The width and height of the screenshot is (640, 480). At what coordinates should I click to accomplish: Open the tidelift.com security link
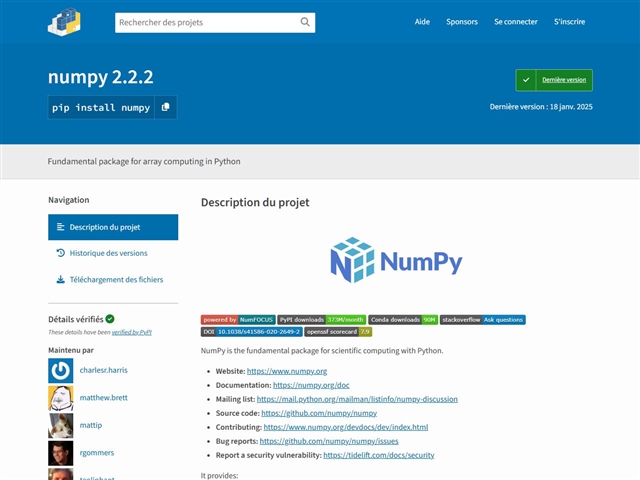click(379, 455)
